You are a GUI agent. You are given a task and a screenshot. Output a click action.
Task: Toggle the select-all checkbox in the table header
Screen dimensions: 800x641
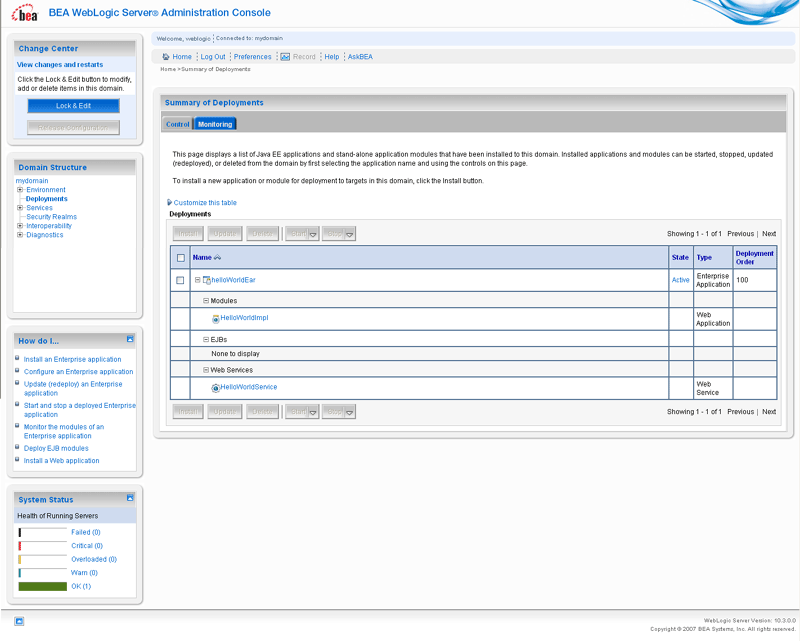tap(182, 256)
